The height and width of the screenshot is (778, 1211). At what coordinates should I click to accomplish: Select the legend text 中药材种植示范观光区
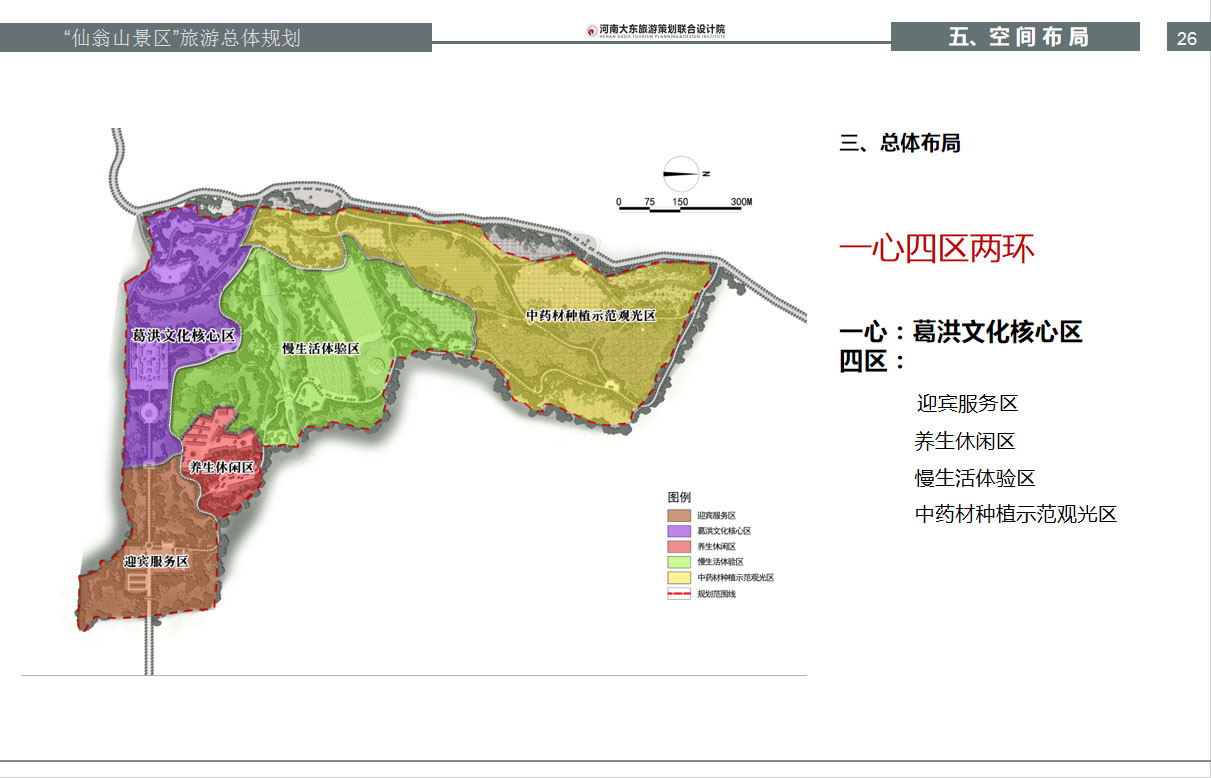pos(736,578)
